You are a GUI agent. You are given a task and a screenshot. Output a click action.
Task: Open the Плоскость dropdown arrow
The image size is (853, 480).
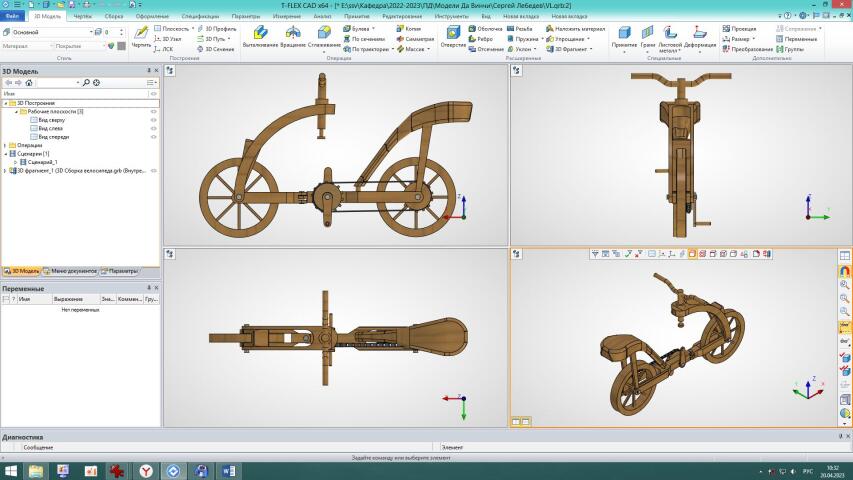(193, 28)
